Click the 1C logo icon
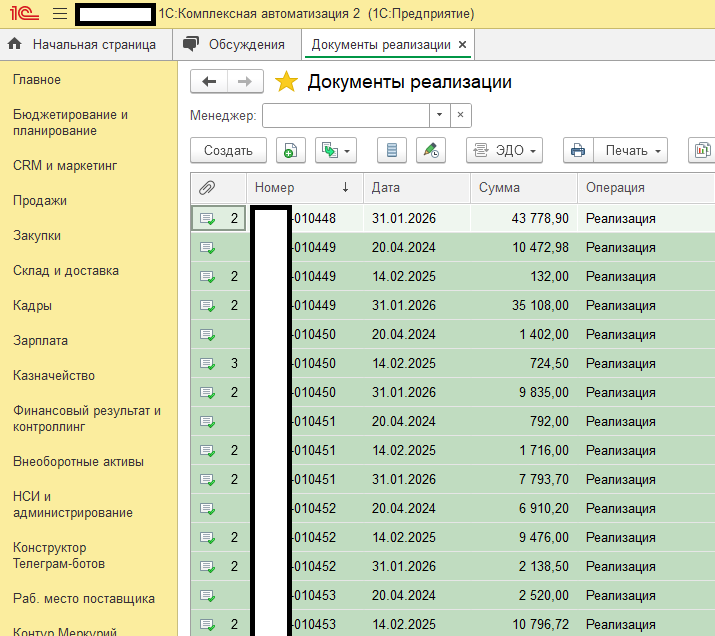Image resolution: width=715 pixels, height=636 pixels. pyautogui.click(x=24, y=13)
